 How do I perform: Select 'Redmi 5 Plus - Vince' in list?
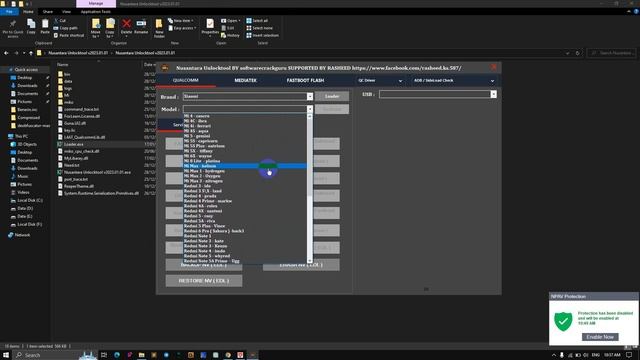(x=245, y=226)
